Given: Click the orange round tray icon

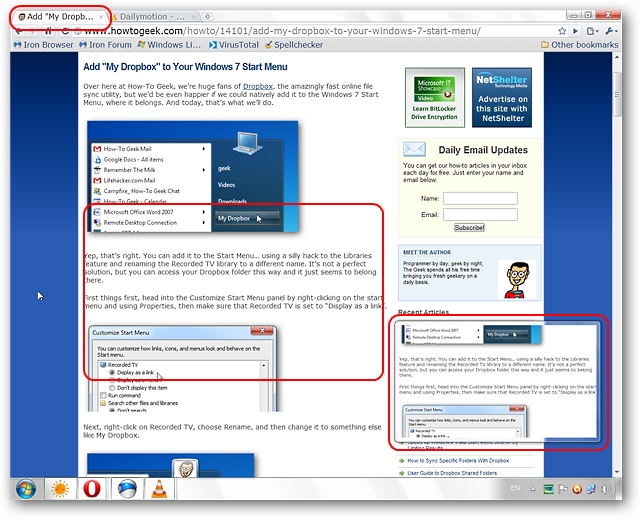Looking at the screenshot, I should coord(577,489).
